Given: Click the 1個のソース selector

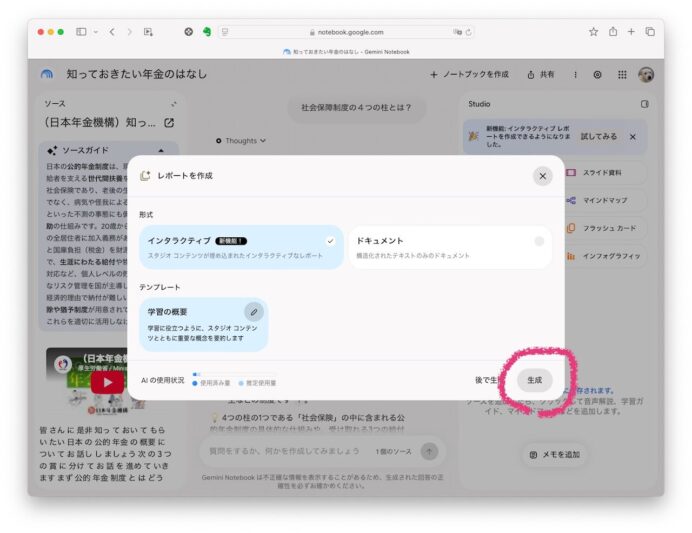Looking at the screenshot, I should pos(393,451).
